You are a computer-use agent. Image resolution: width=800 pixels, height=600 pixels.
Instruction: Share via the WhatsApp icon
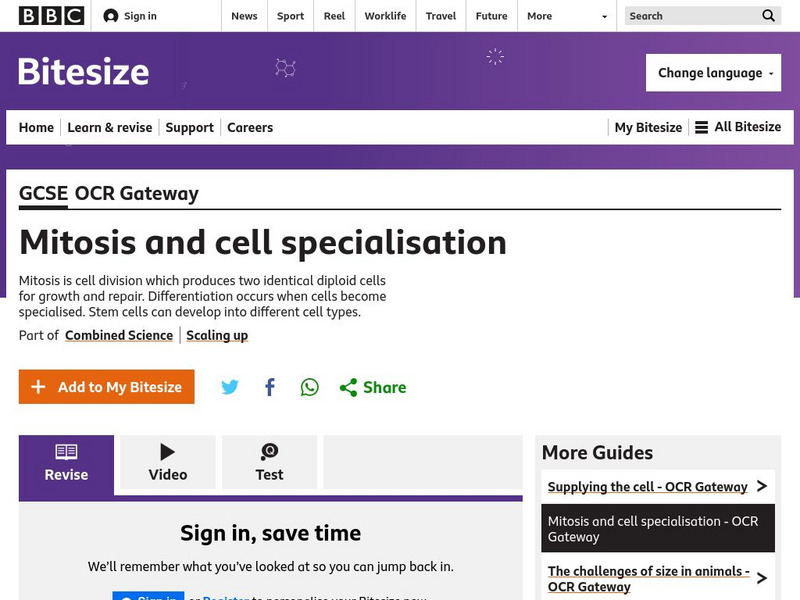310,387
